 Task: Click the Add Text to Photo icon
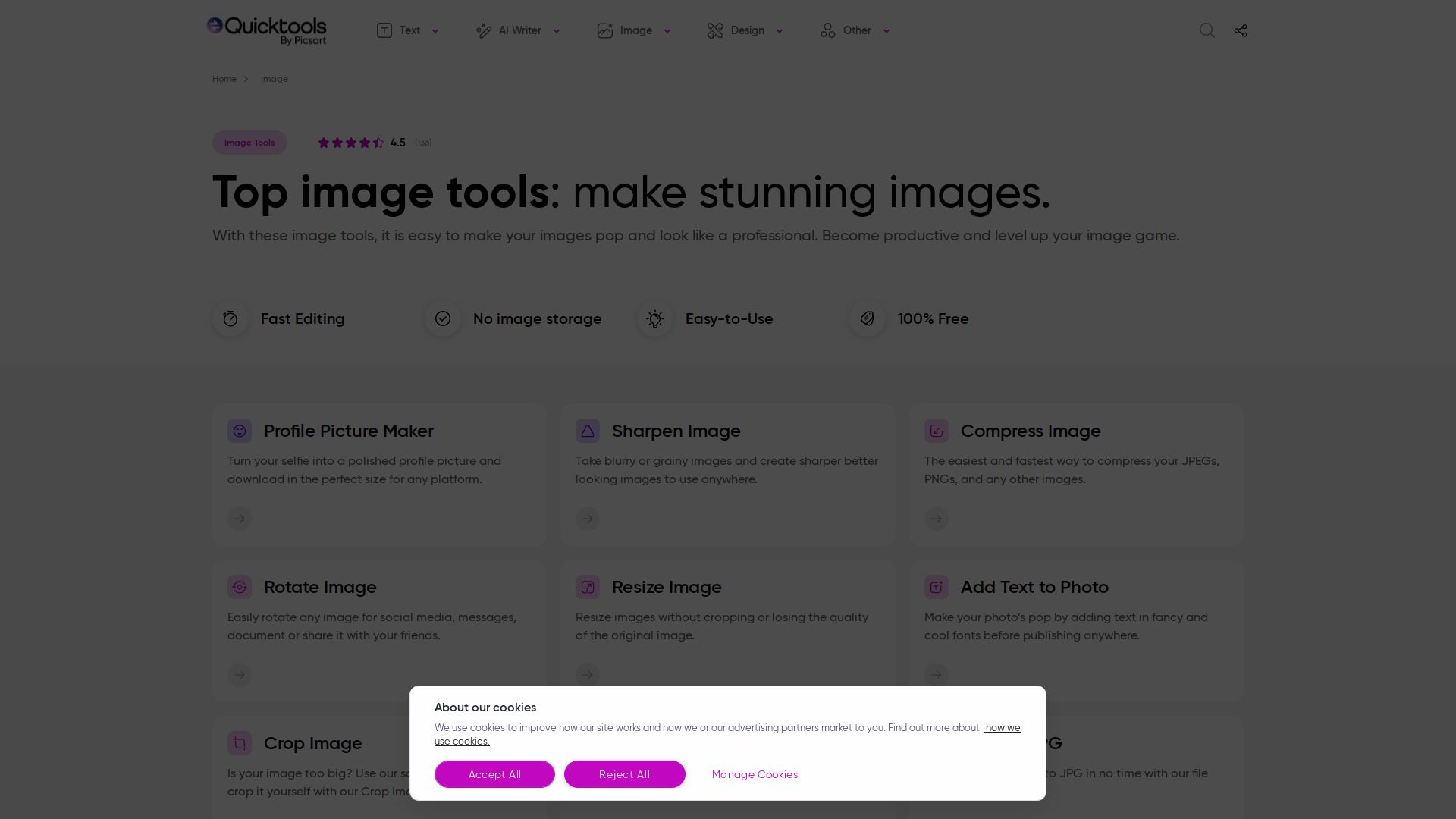click(937, 587)
